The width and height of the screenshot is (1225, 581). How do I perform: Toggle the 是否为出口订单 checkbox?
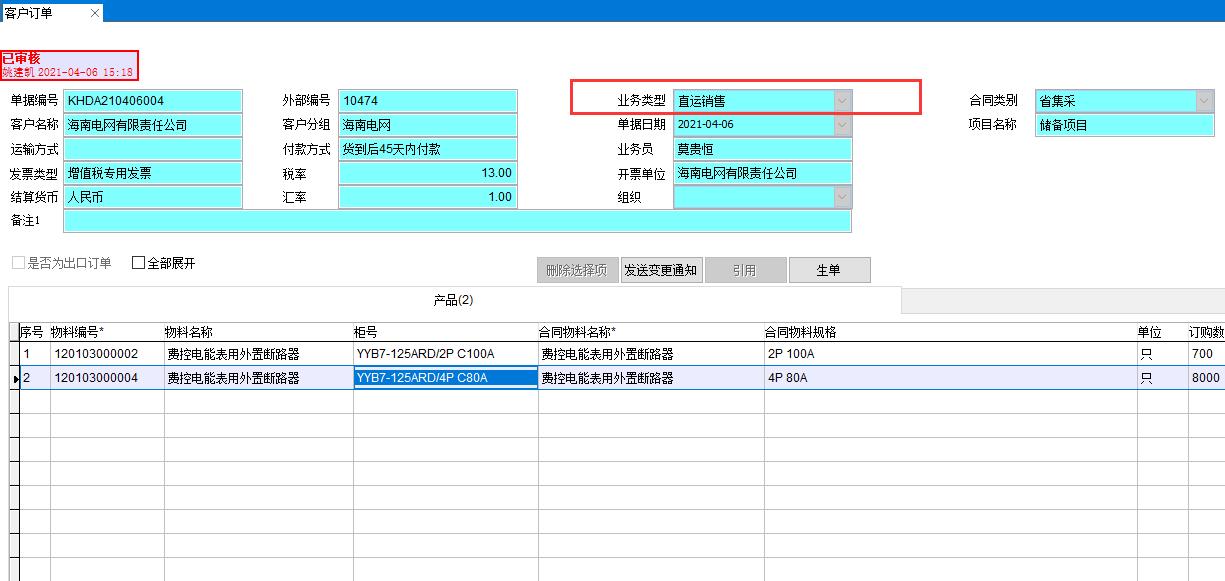pos(18,263)
